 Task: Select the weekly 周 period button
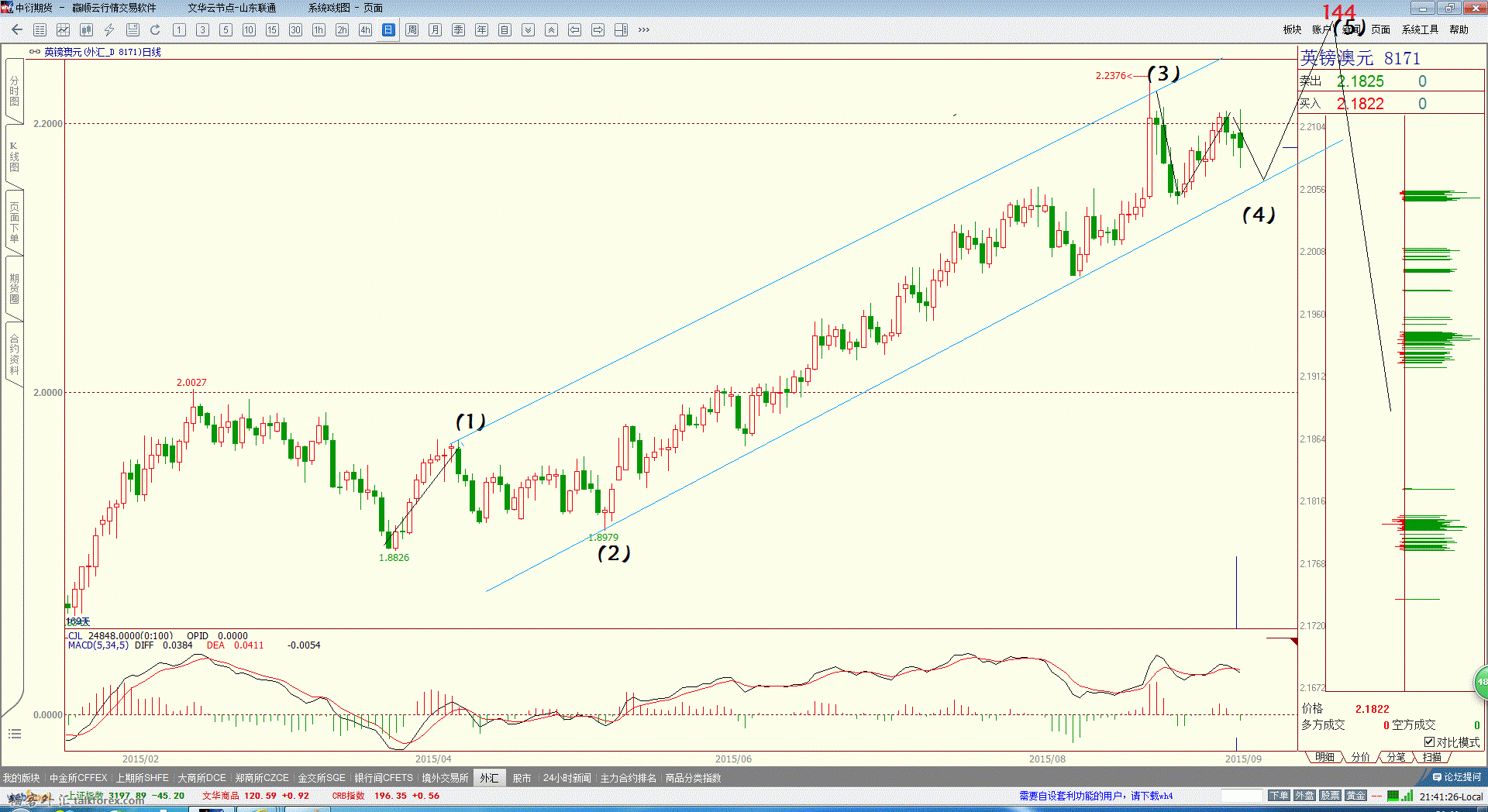point(412,29)
